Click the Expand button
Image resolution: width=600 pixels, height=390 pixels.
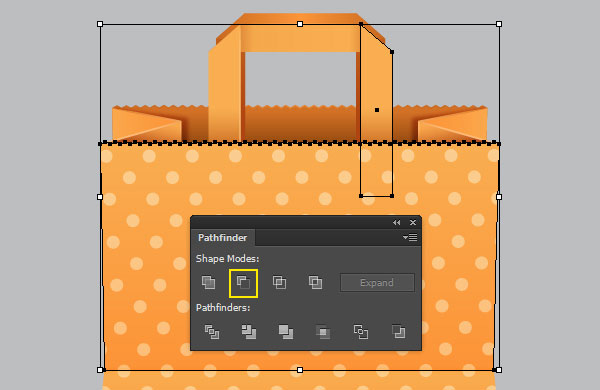[x=377, y=283]
